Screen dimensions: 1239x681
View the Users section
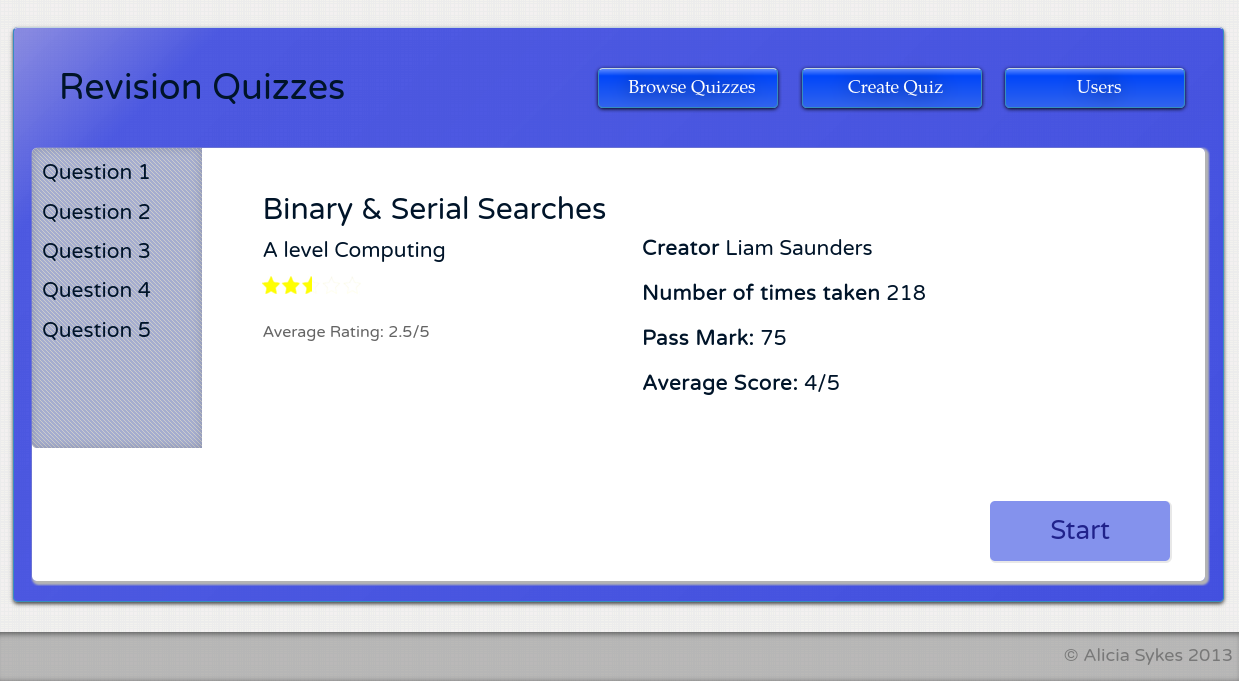tap(1094, 88)
